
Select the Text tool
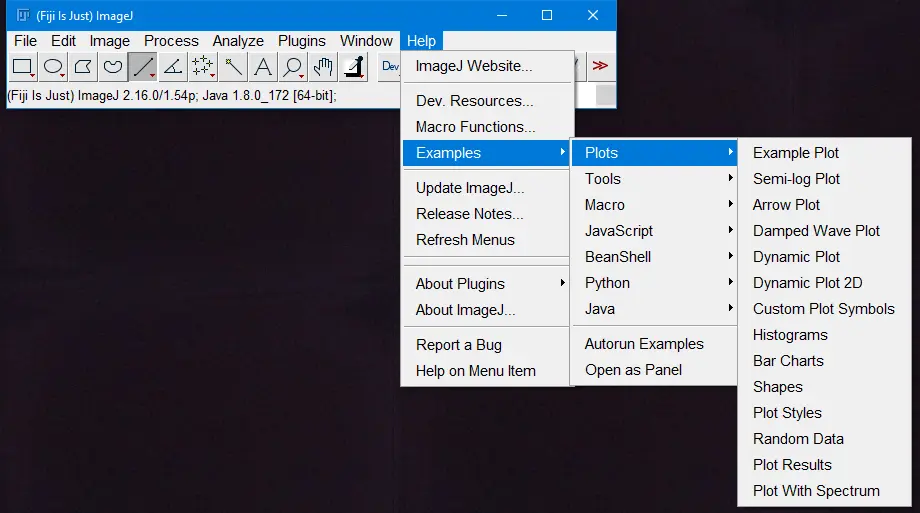tap(263, 67)
